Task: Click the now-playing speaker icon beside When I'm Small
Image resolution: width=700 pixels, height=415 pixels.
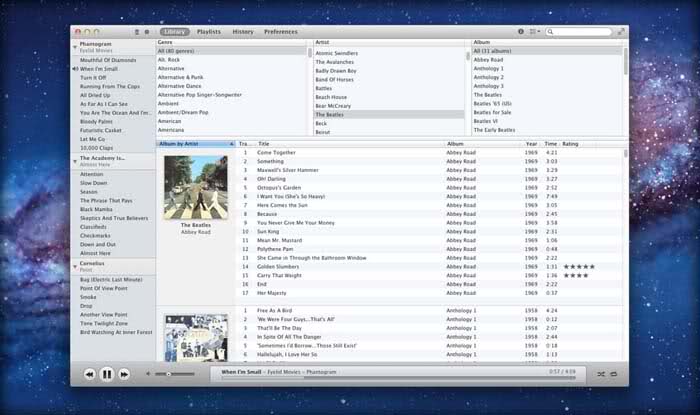Action: 75,69
